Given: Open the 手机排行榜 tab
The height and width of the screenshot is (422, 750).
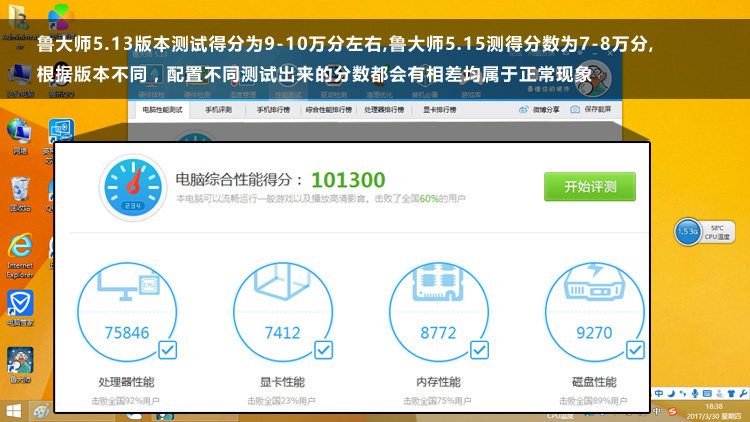Looking at the screenshot, I should coord(273,110).
